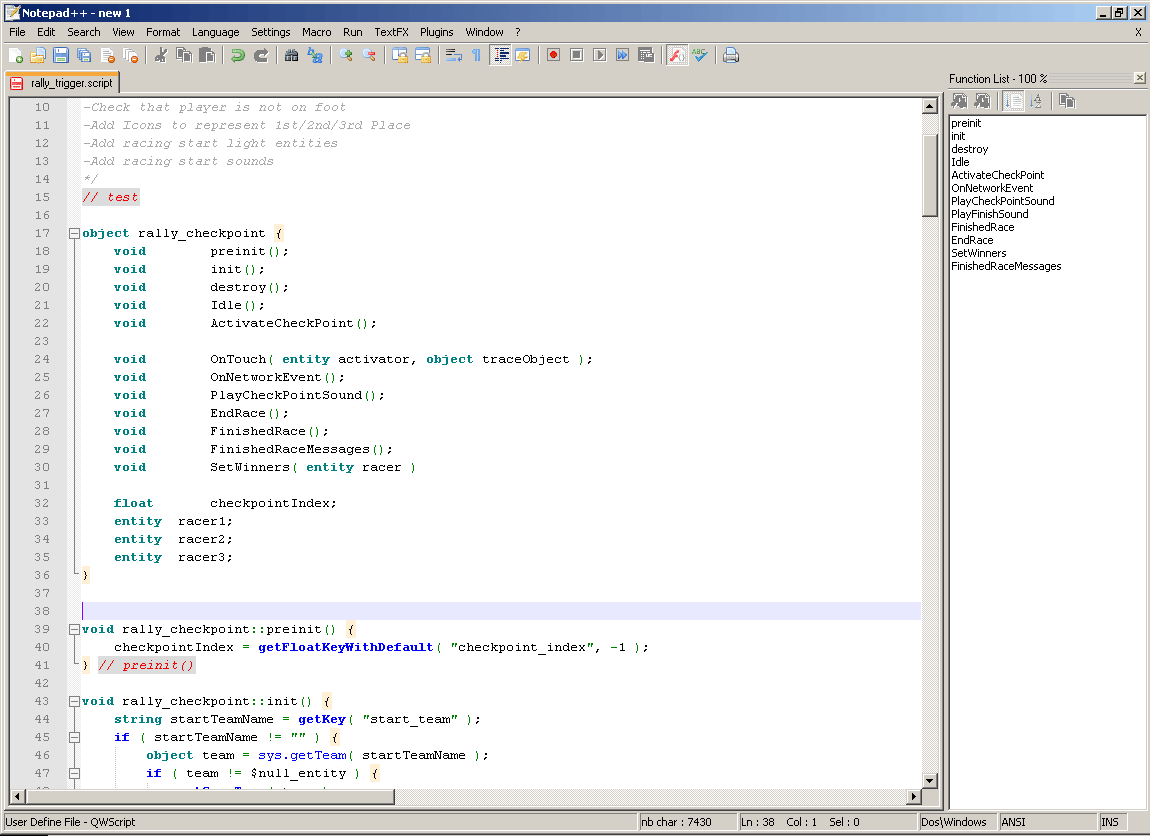This screenshot has width=1150, height=836.
Task: Click the copy icon in the Function List toolbar
Action: click(1067, 101)
